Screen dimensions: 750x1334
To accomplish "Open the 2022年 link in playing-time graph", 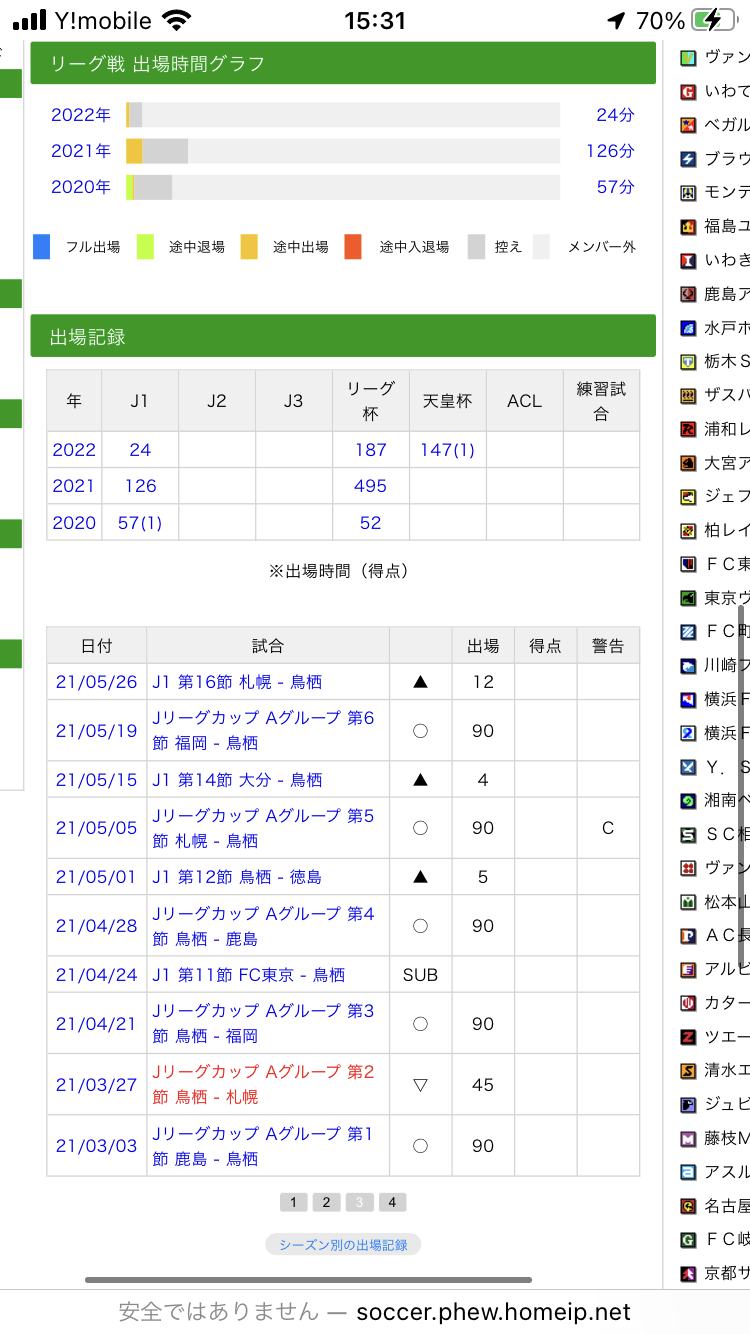I will pos(81,115).
